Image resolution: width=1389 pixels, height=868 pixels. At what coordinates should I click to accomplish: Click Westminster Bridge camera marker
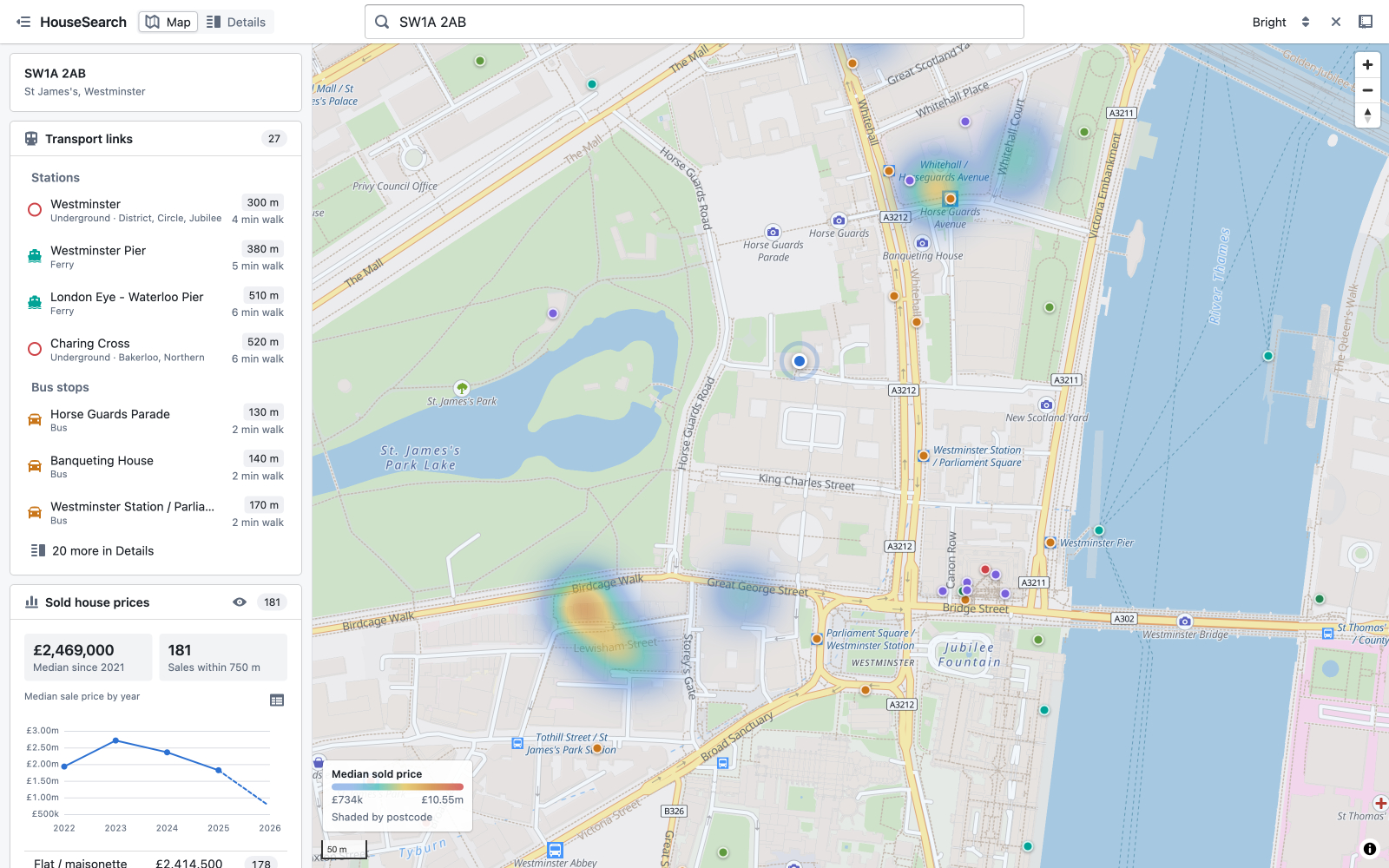point(1185,621)
